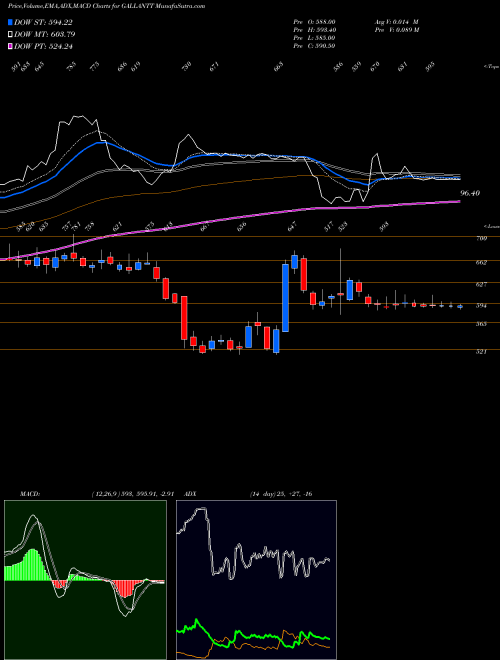Click the 363 price axis label
Screen dimensions: 500x660
coord(481,324)
